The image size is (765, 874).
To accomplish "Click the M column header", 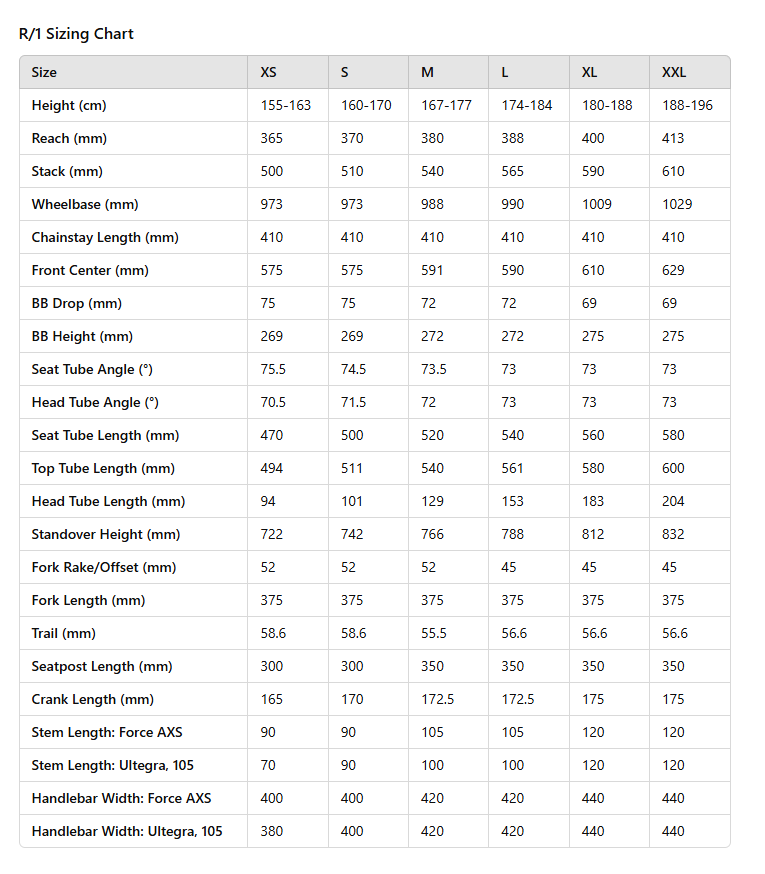I will [427, 72].
